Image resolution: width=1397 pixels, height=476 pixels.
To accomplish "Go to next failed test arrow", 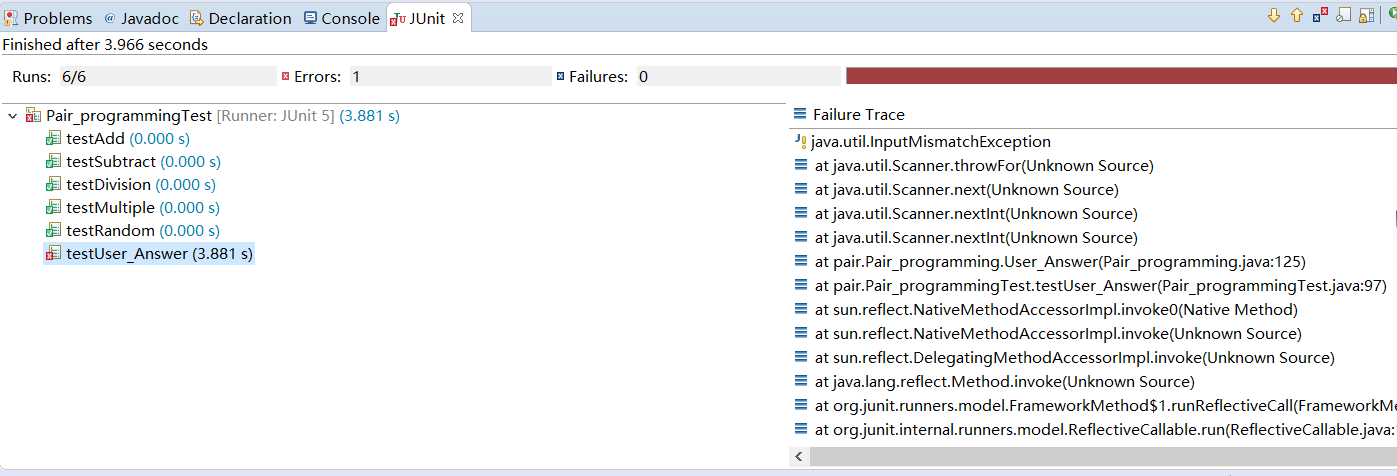I will 1274,15.
